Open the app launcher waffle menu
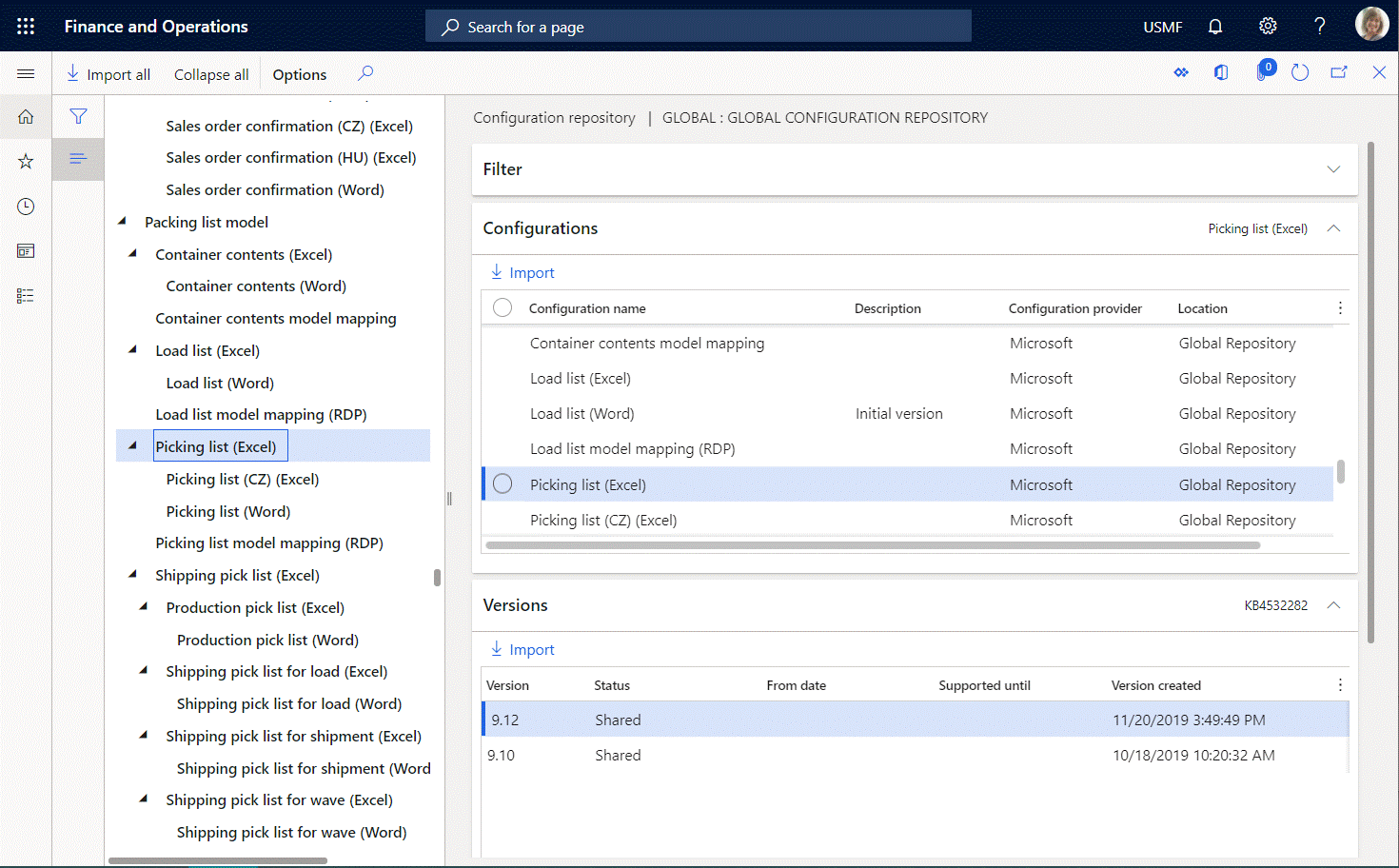This screenshot has width=1399, height=868. click(x=26, y=26)
